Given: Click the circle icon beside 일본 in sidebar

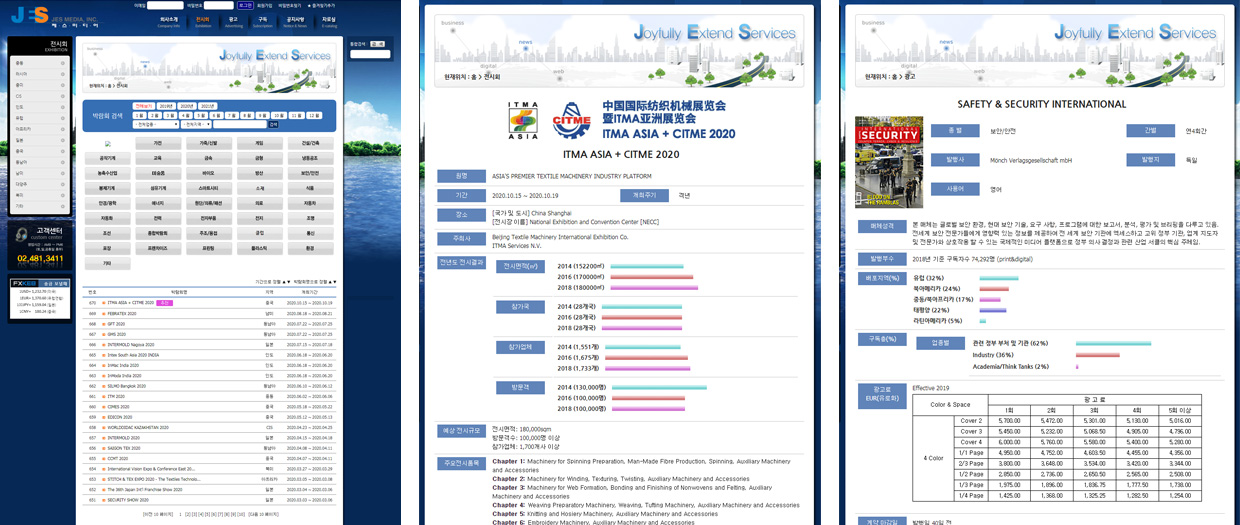Looking at the screenshot, I should (63, 140).
